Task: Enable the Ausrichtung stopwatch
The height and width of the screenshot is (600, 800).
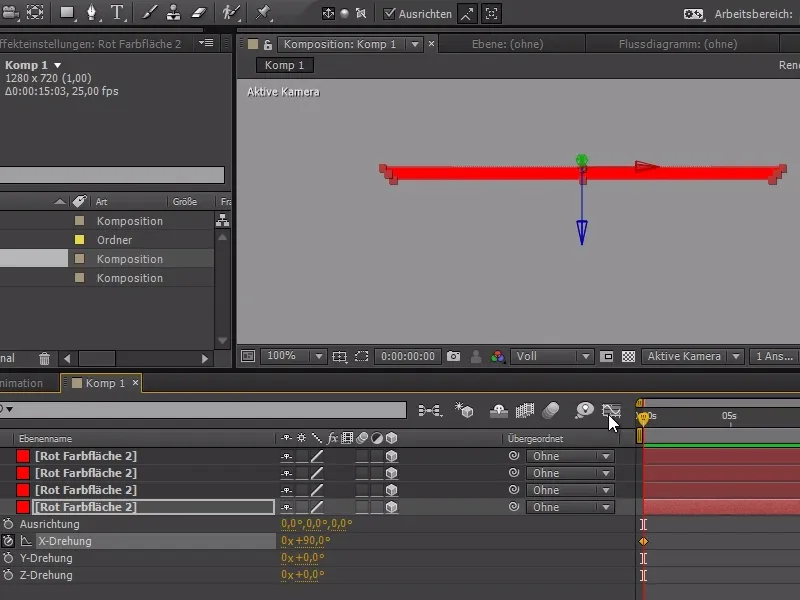Action: point(8,524)
